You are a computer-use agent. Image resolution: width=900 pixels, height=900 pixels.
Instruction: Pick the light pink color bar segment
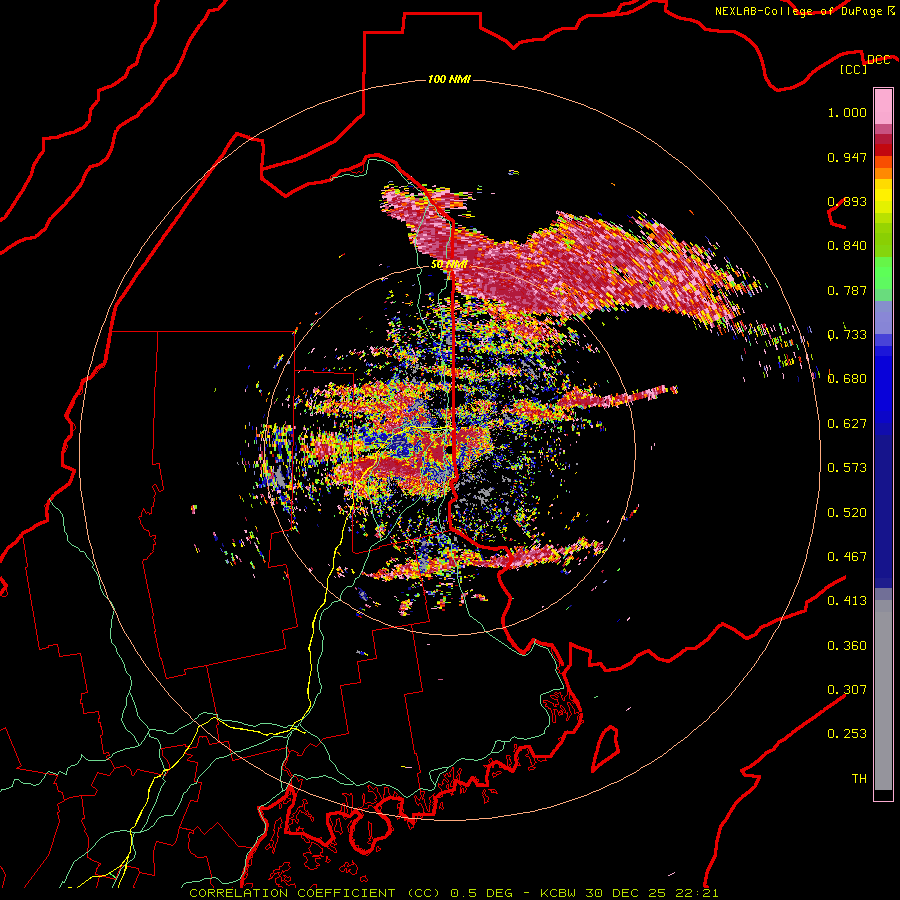coord(883,107)
